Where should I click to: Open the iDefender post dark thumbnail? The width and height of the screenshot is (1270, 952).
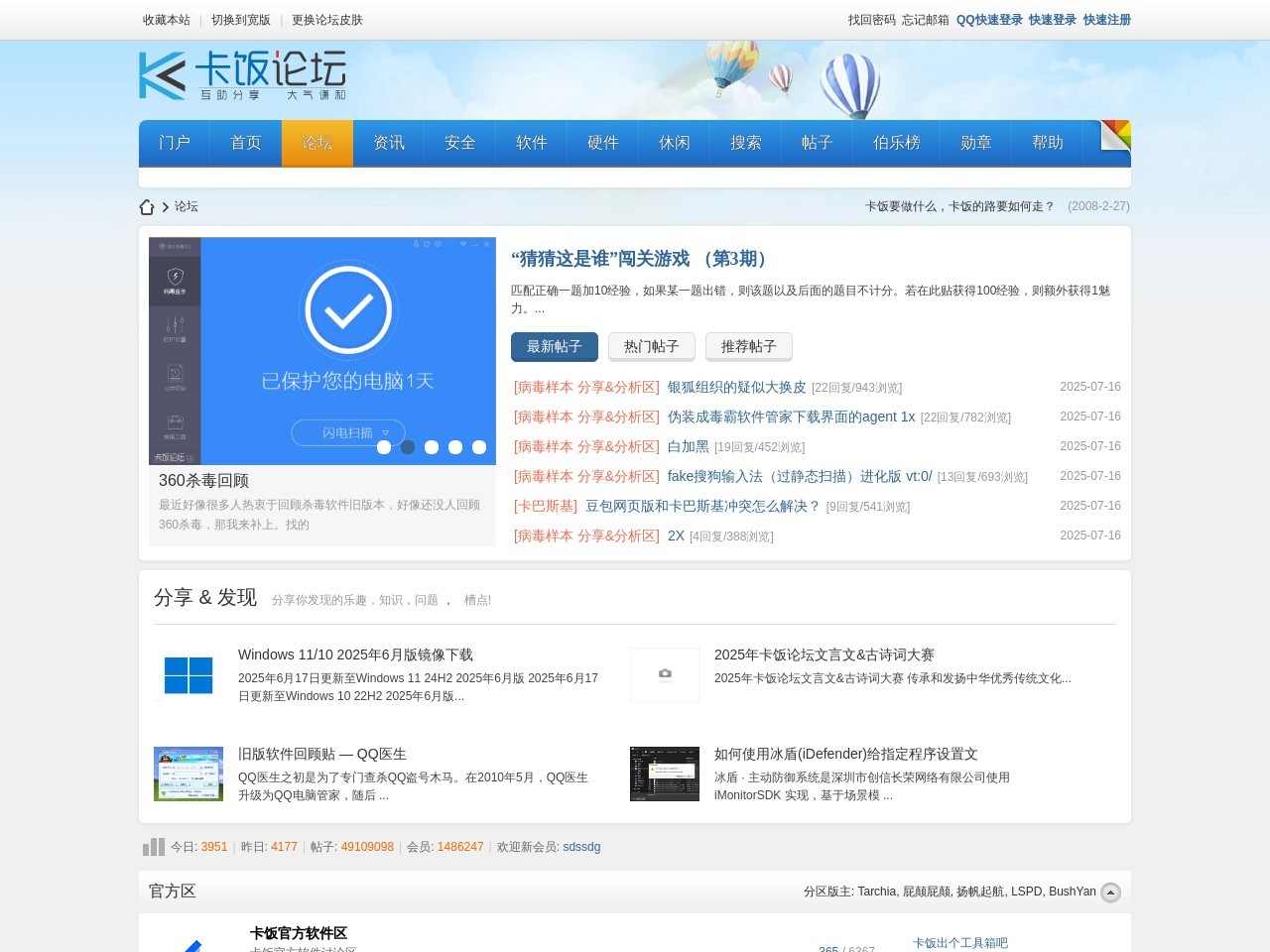[x=665, y=773]
